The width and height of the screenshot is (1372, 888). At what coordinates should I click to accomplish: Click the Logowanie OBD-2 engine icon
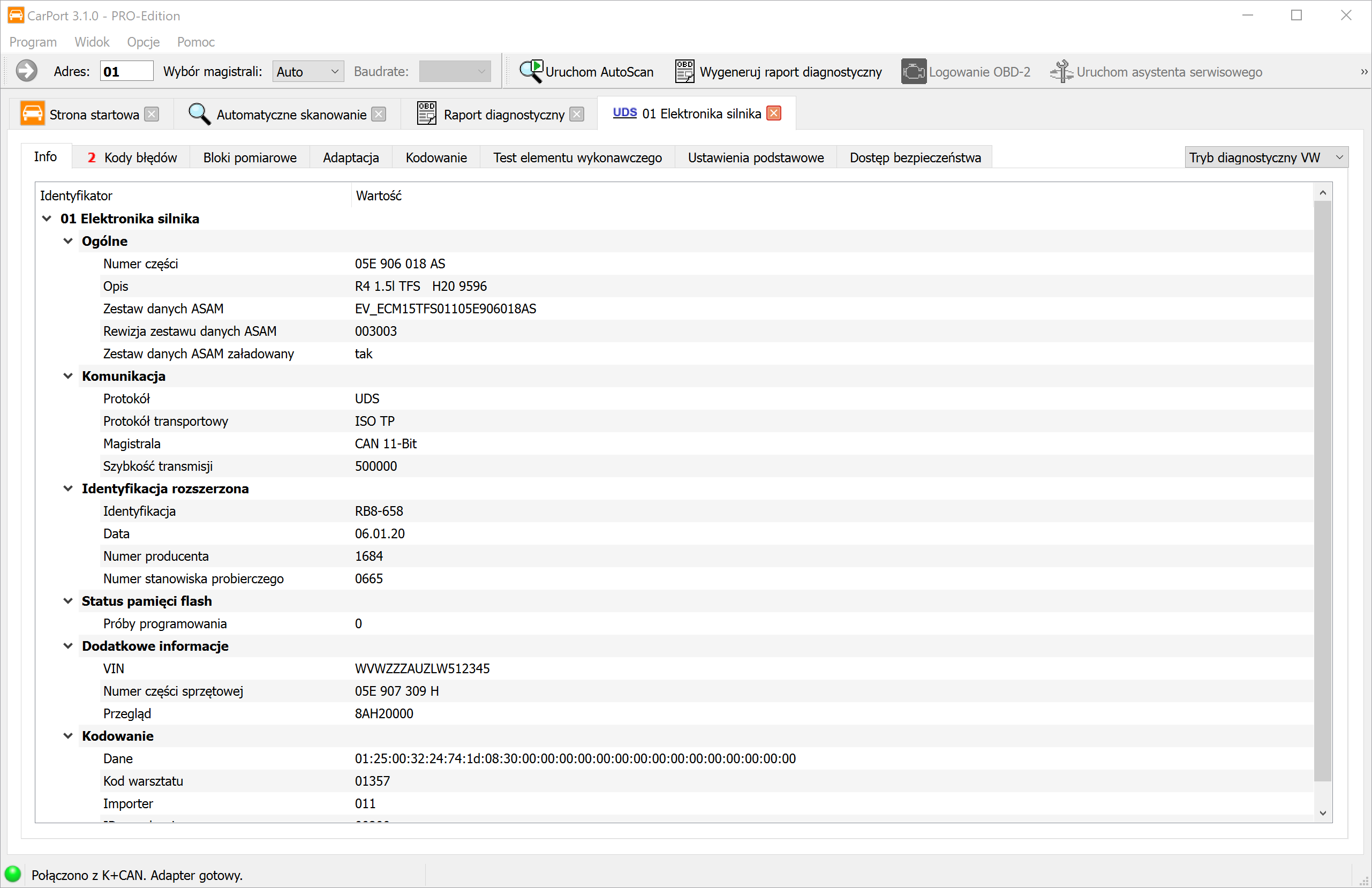[x=914, y=72]
